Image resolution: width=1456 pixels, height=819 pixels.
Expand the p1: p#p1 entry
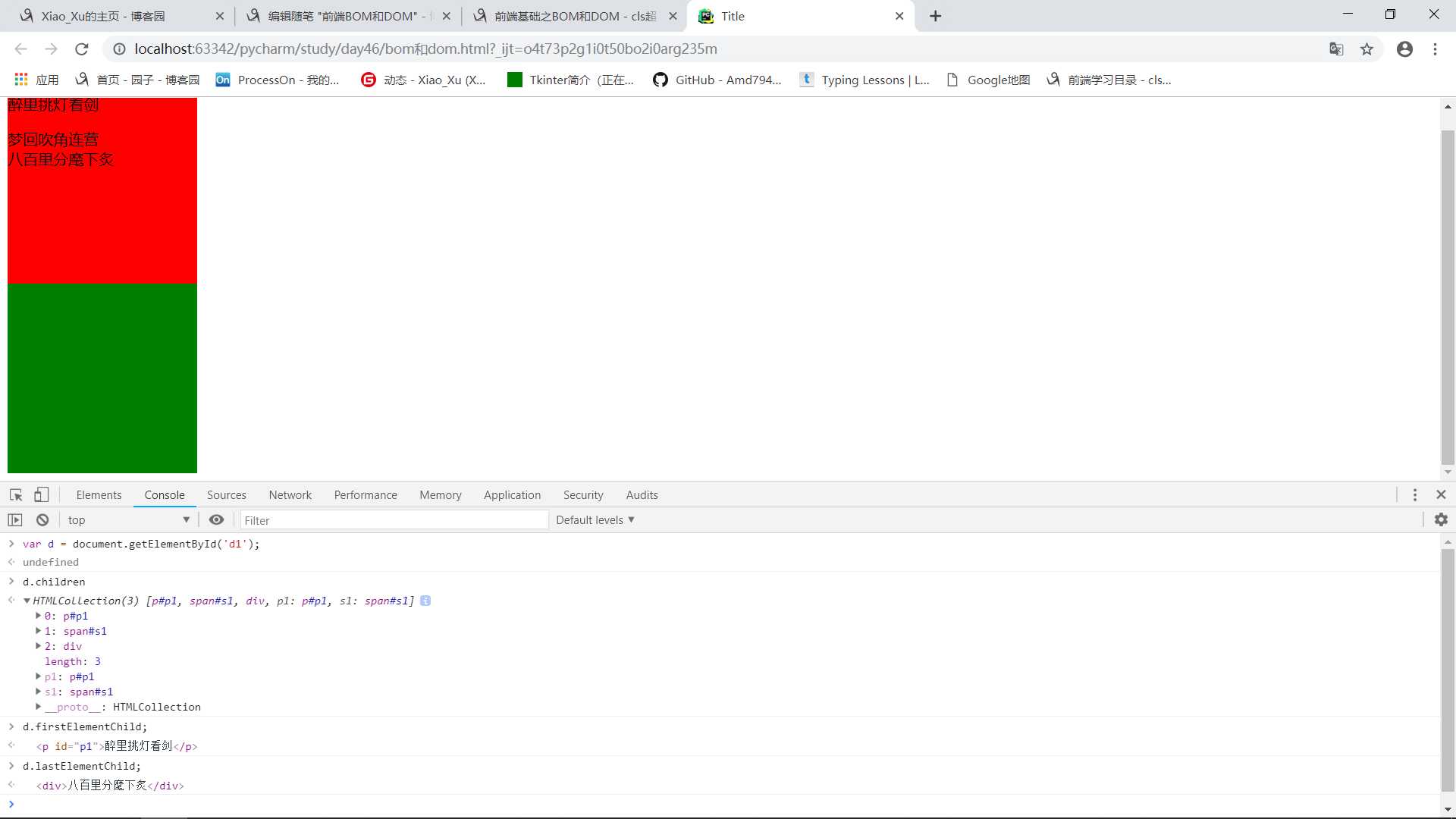[38, 676]
